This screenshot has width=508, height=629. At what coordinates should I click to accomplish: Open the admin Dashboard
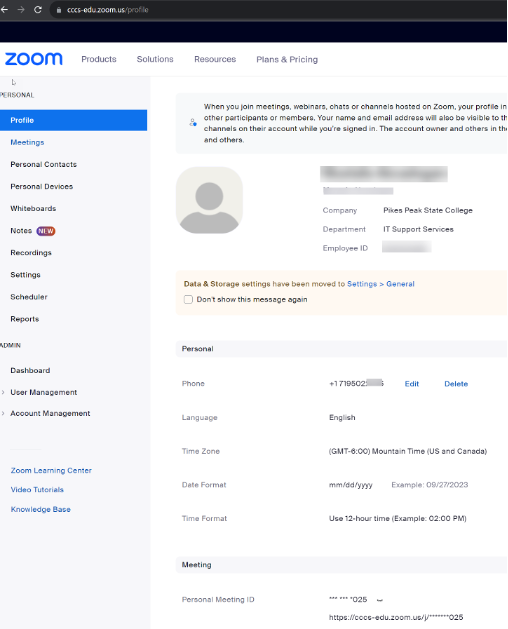click(30, 370)
